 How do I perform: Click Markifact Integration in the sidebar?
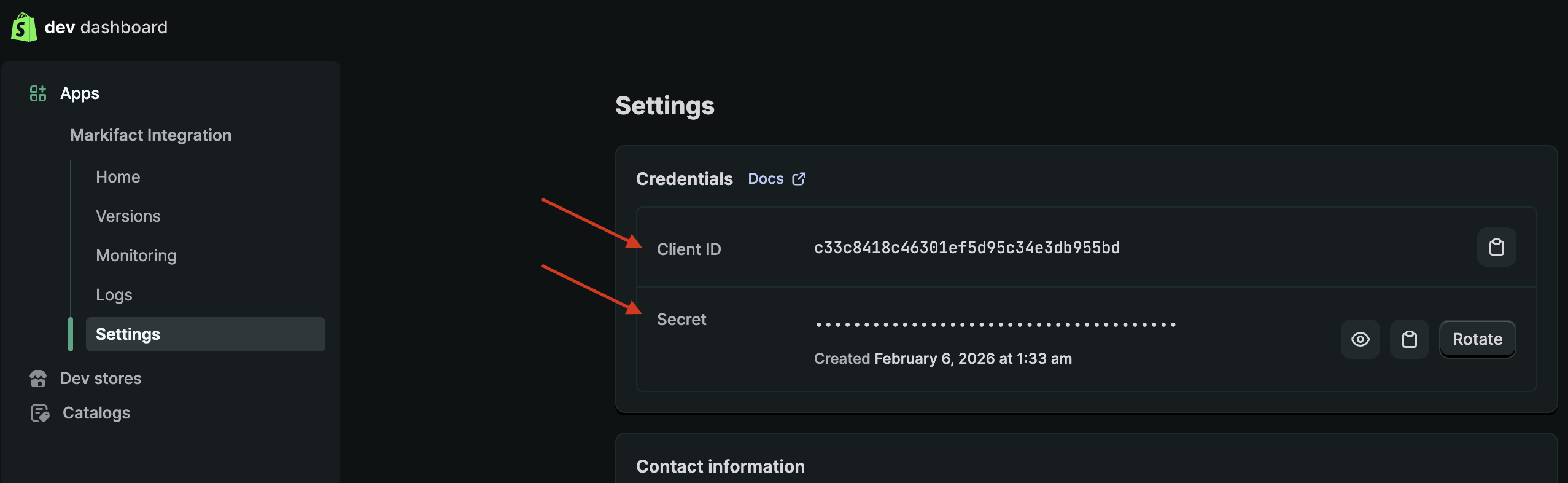[151, 135]
